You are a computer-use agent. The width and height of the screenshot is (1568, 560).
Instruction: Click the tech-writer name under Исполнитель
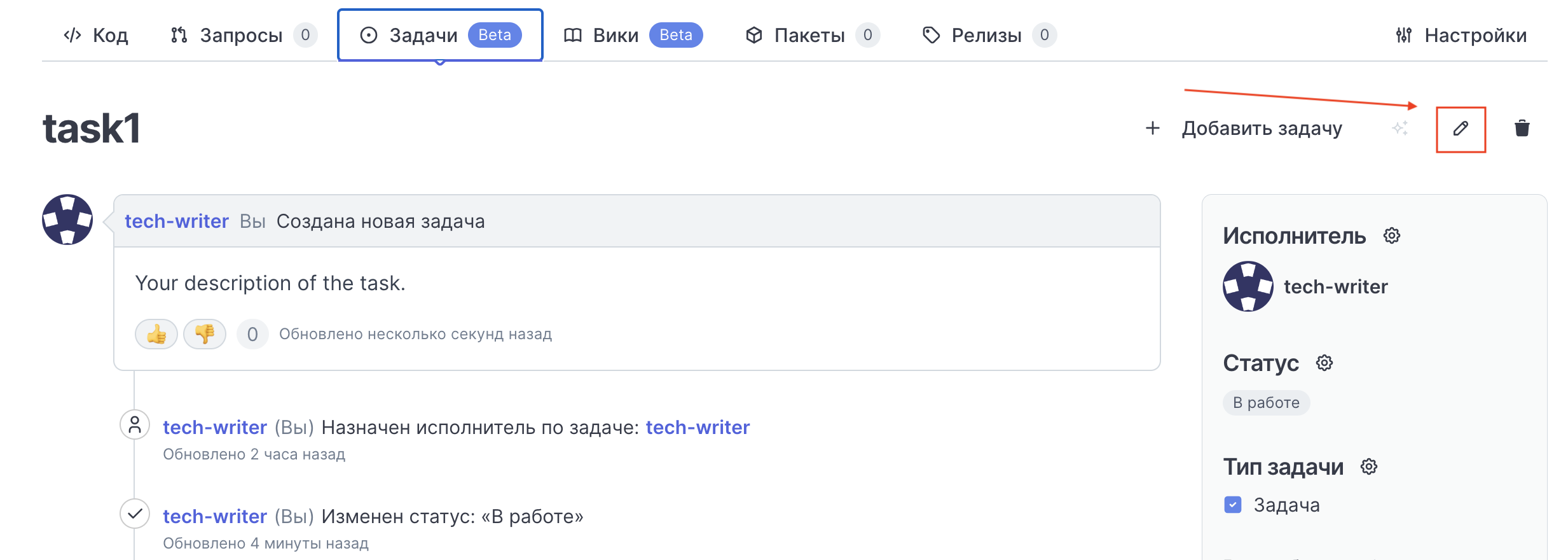[x=1335, y=287]
